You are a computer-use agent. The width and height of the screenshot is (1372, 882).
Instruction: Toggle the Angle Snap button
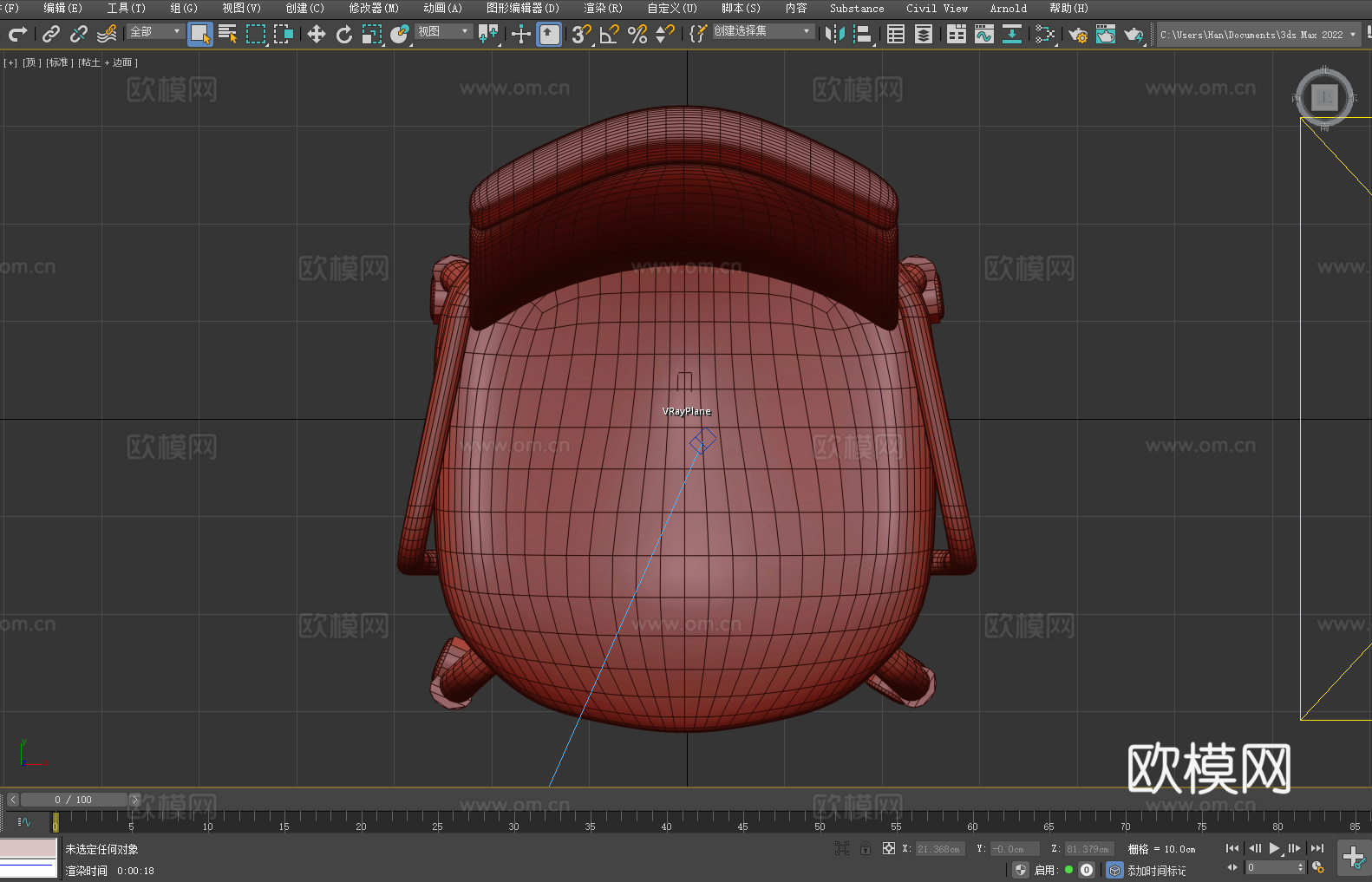click(x=610, y=34)
